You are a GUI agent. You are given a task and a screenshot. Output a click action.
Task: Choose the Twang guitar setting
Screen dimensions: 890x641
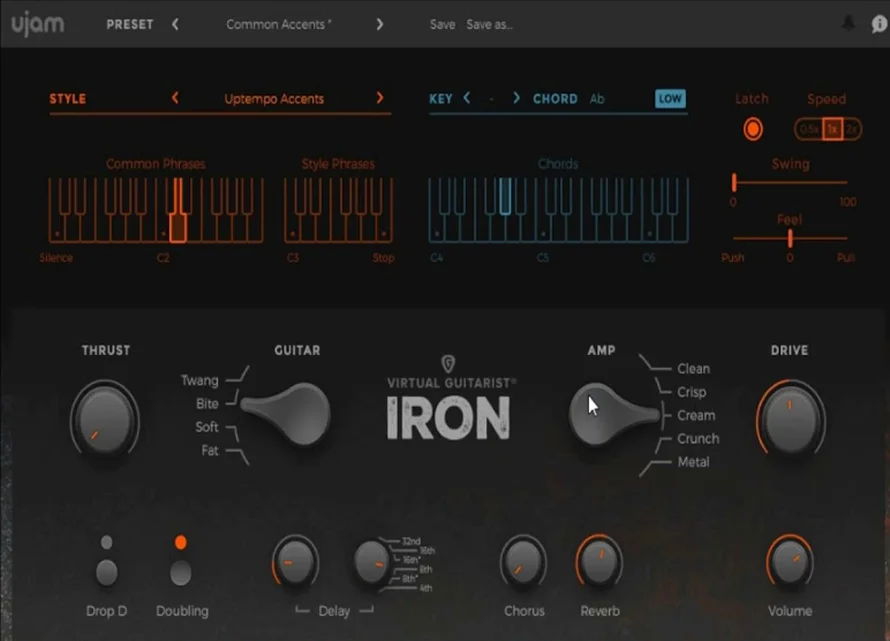click(200, 380)
